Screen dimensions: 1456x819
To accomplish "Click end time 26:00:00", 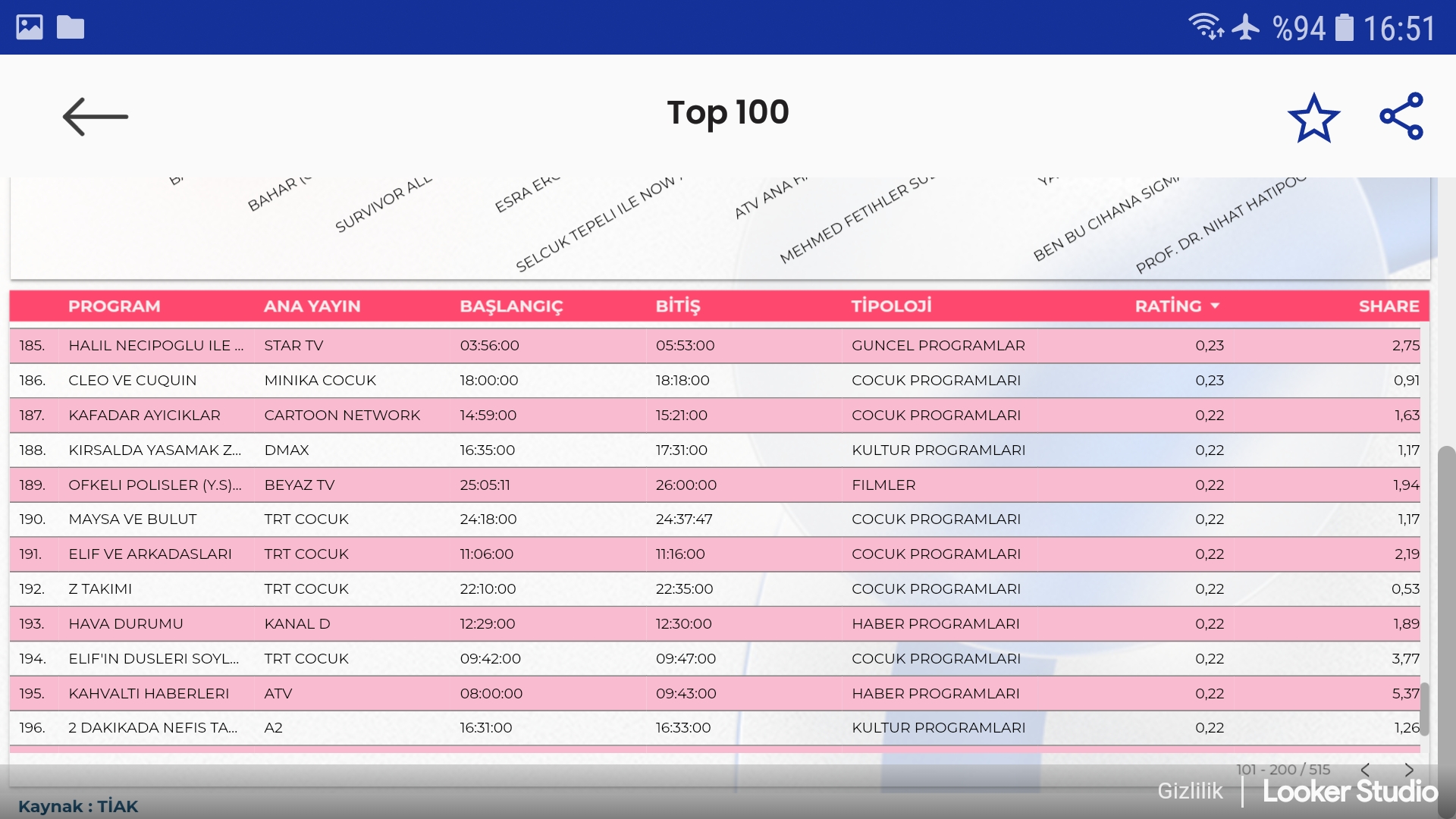I will pyautogui.click(x=686, y=485).
